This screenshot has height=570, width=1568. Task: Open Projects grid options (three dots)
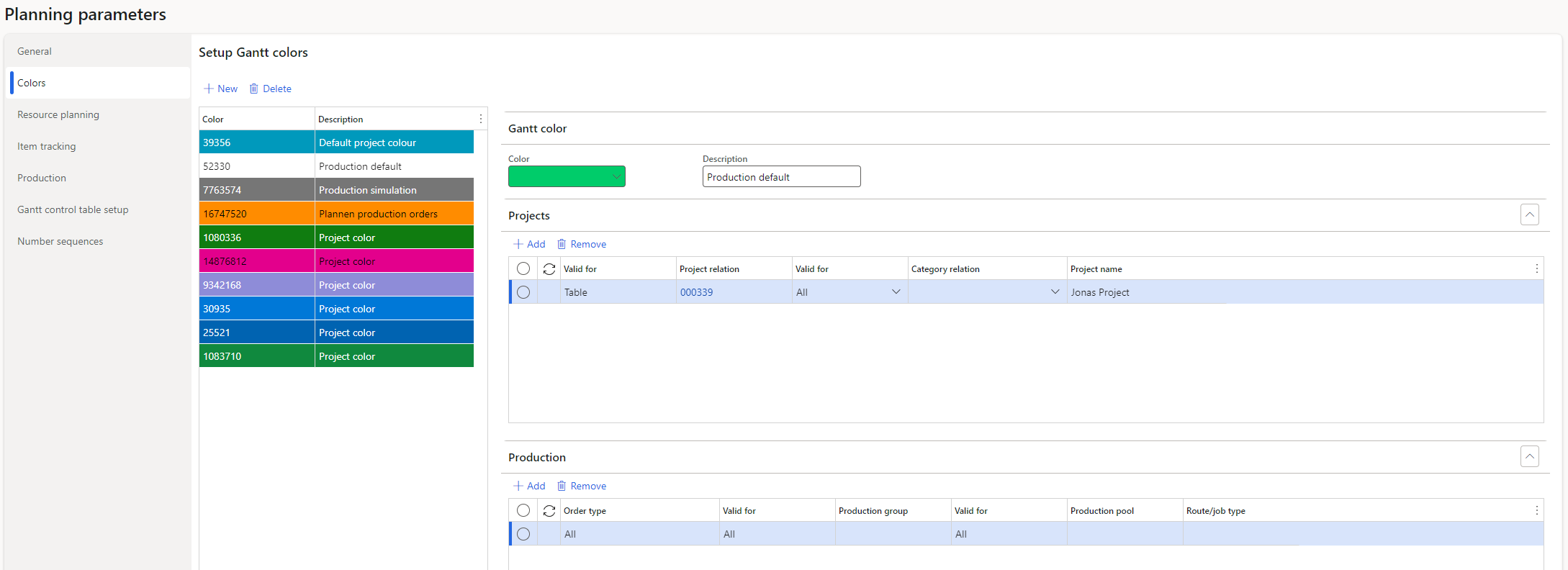click(x=1536, y=268)
